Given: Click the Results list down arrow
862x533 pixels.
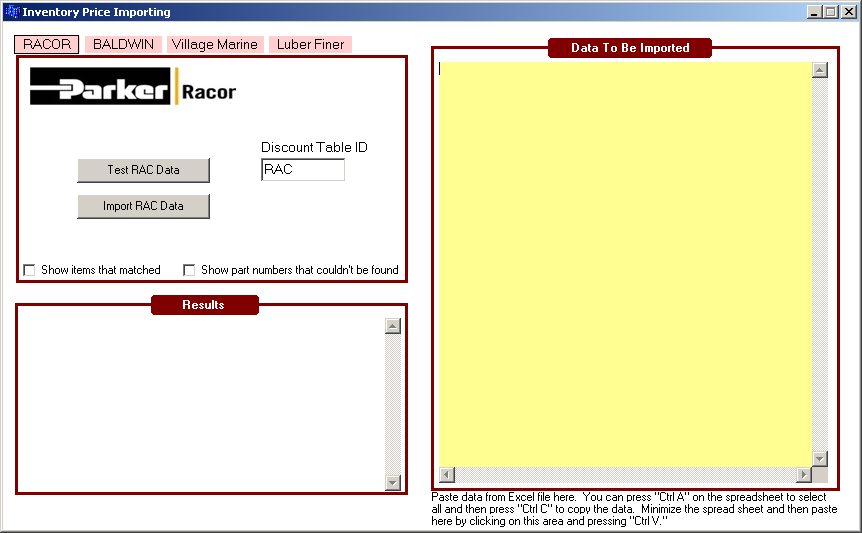Looking at the screenshot, I should pos(393,482).
